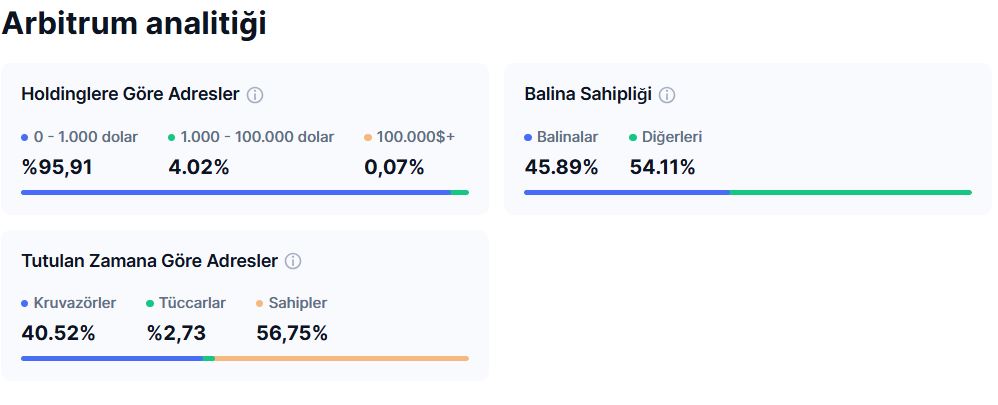Click orange Sahipler segment of time bar

342,359
